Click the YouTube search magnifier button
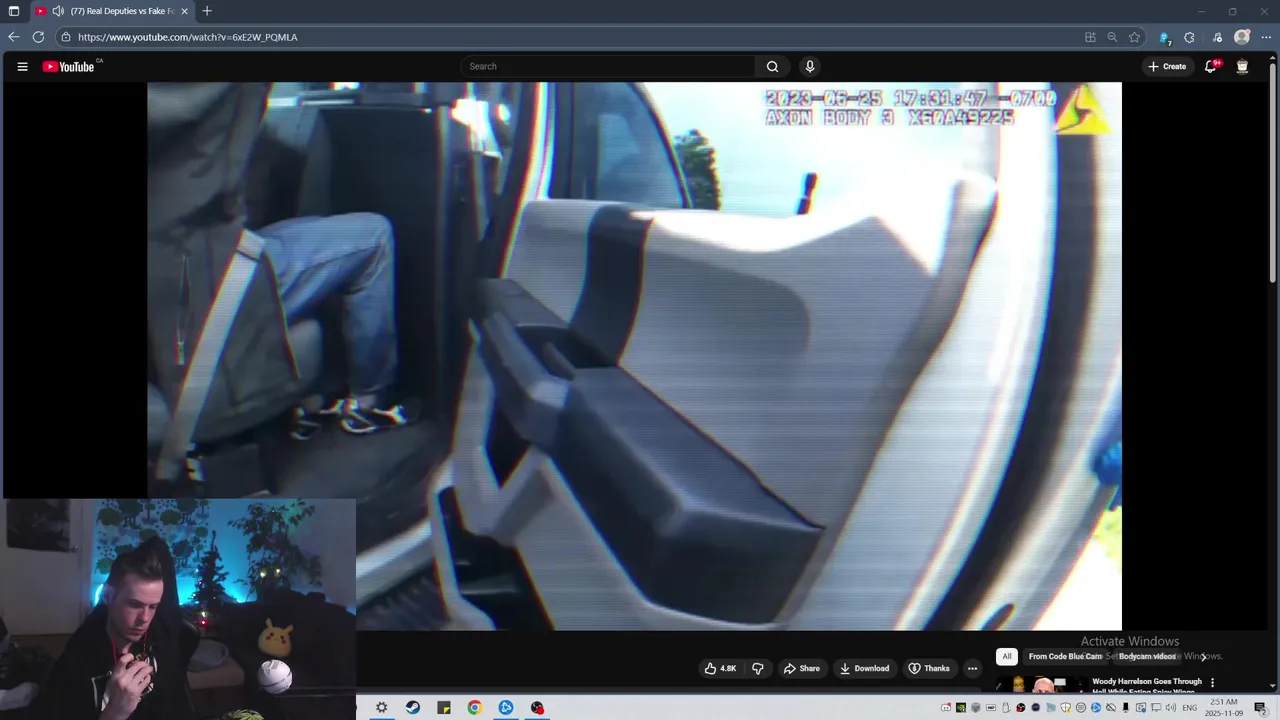This screenshot has height=720, width=1280. pos(772,67)
